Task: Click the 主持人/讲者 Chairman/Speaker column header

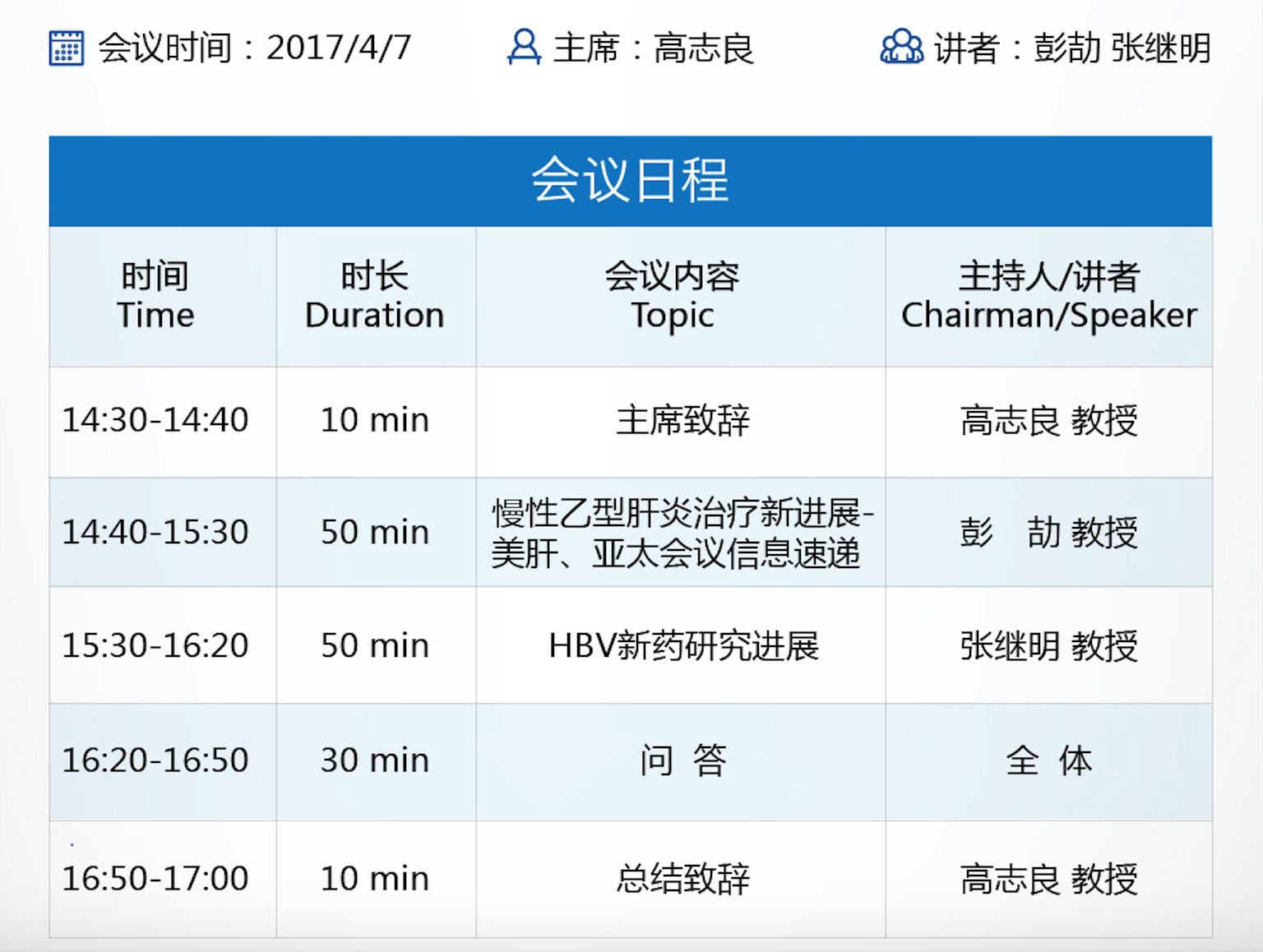Action: pos(1048,297)
